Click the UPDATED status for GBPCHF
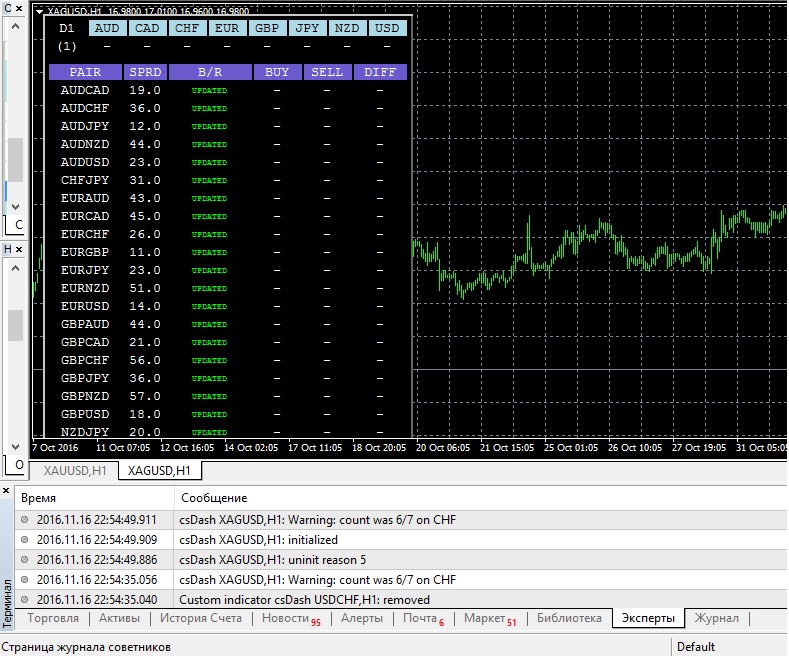 (209, 361)
